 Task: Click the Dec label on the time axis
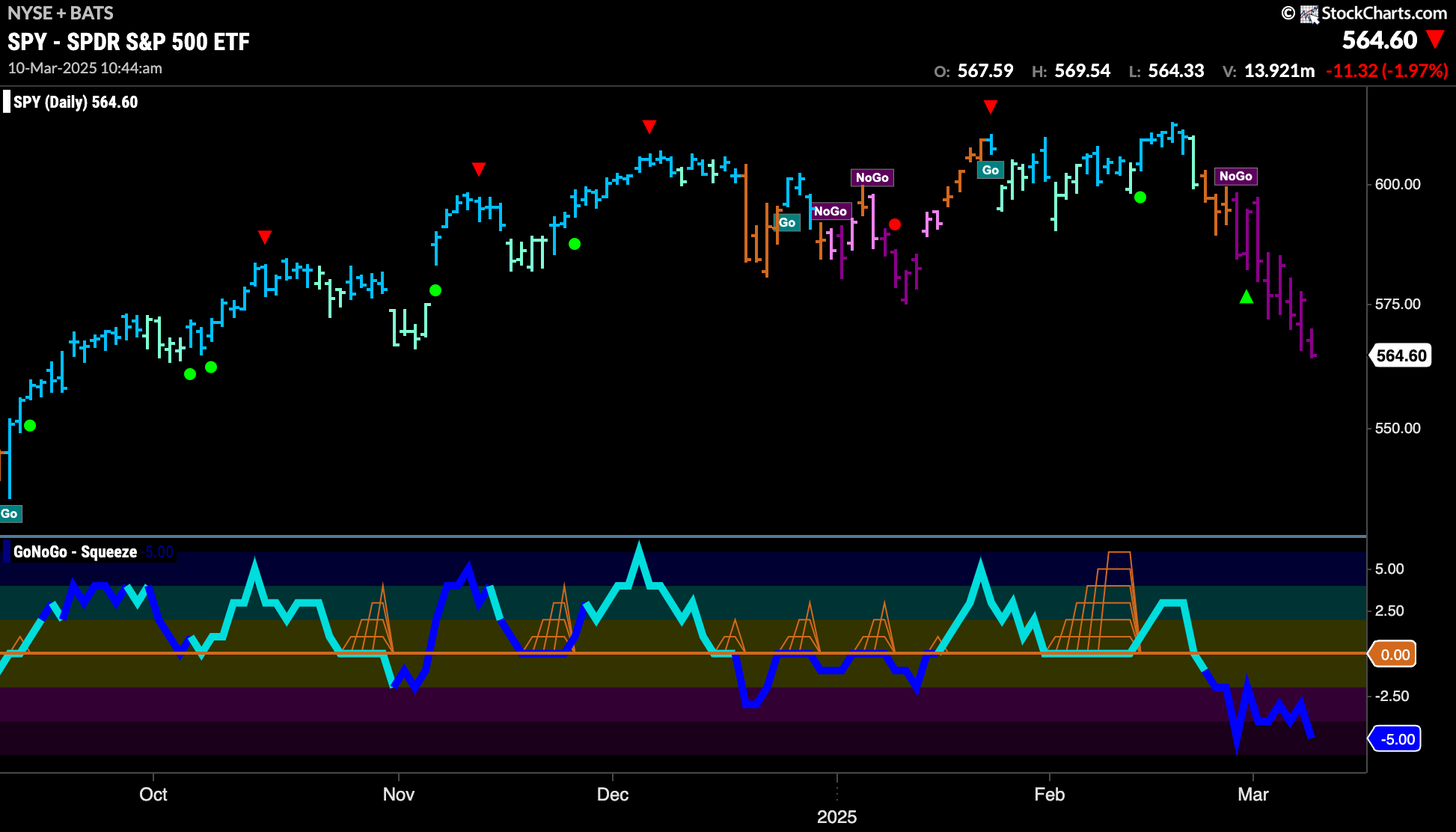tap(613, 794)
